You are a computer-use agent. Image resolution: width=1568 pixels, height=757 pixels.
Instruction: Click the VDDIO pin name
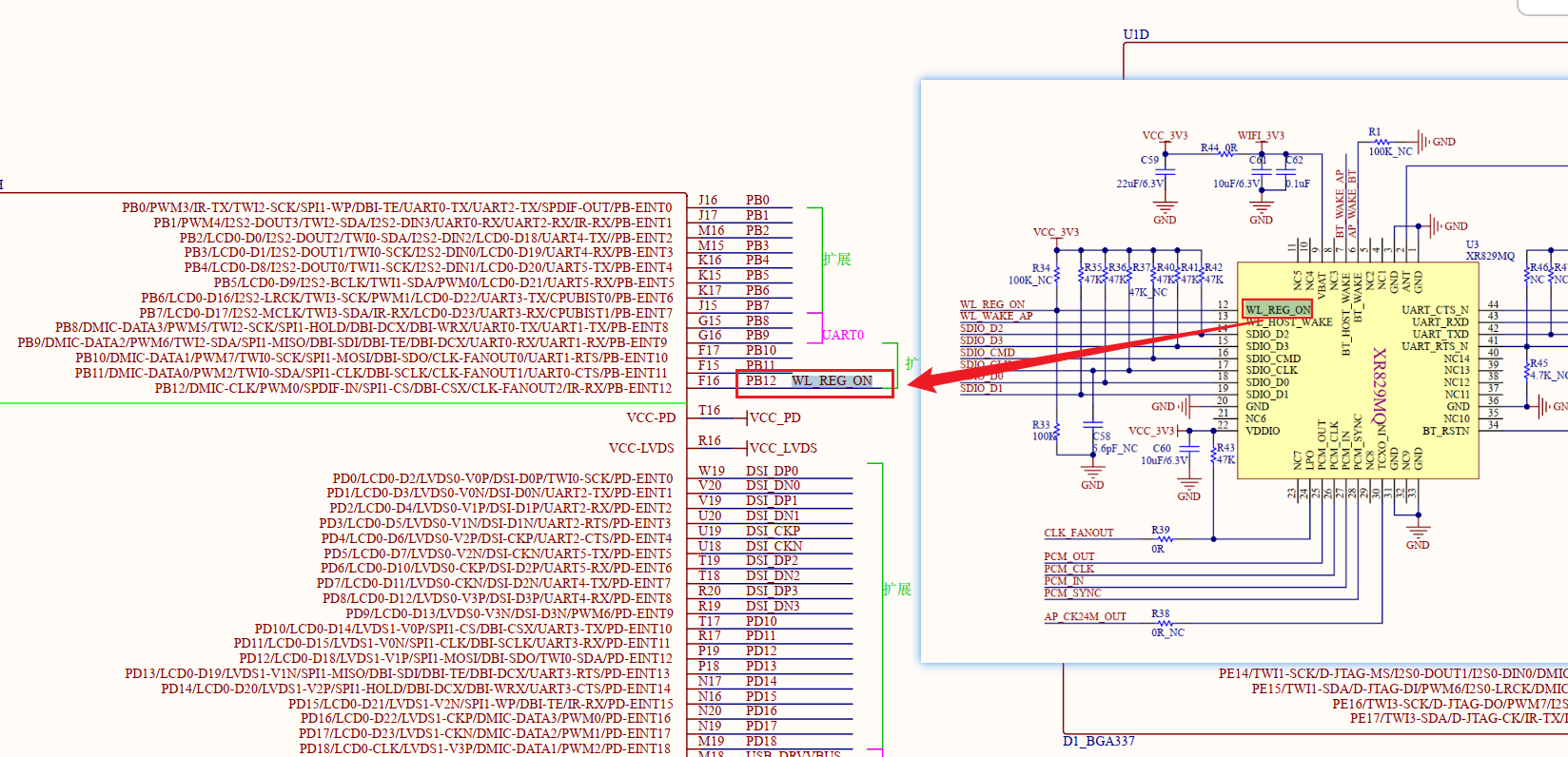[1263, 431]
